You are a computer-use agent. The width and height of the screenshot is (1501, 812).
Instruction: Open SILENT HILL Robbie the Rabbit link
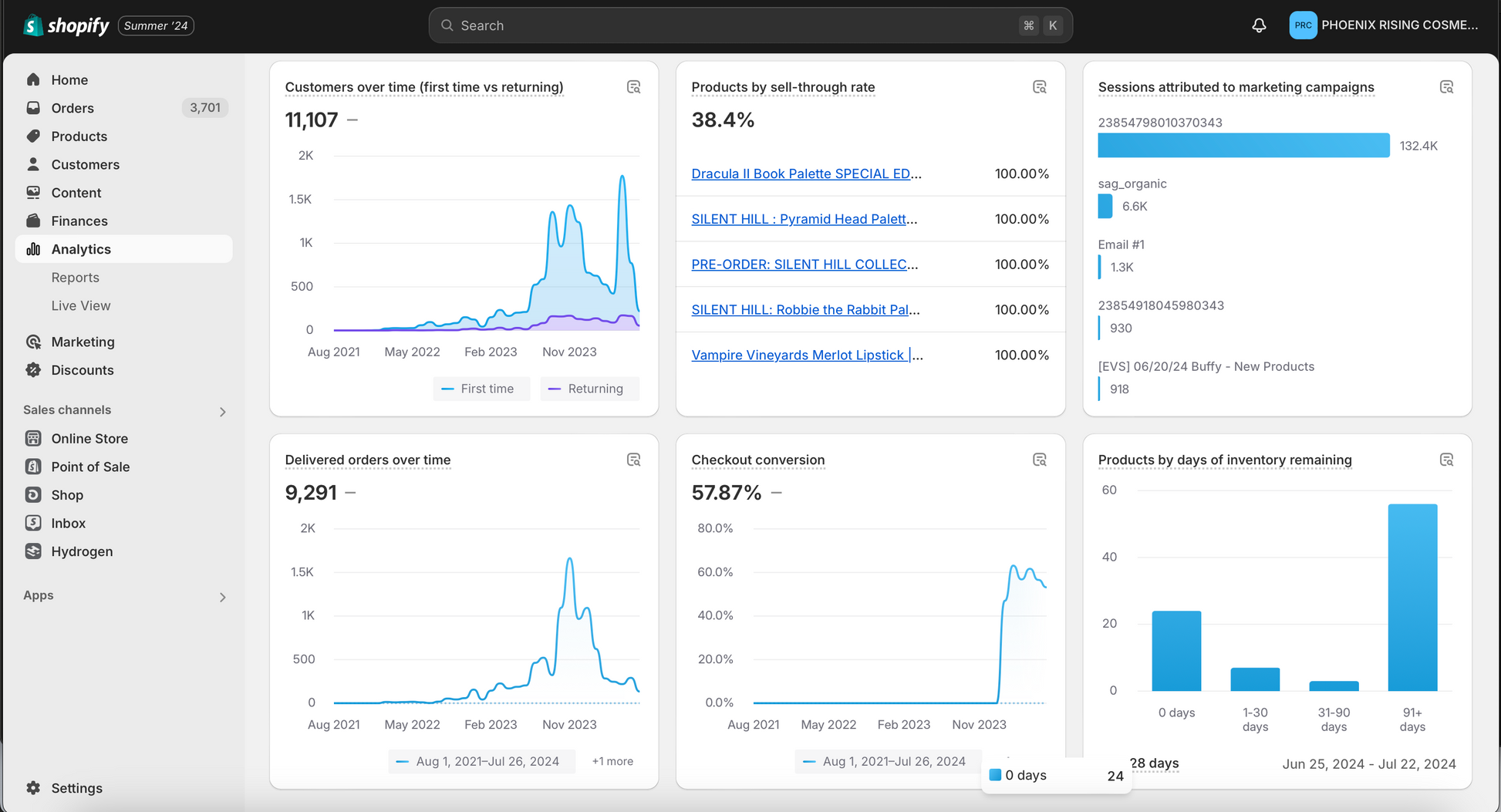pyautogui.click(x=805, y=309)
